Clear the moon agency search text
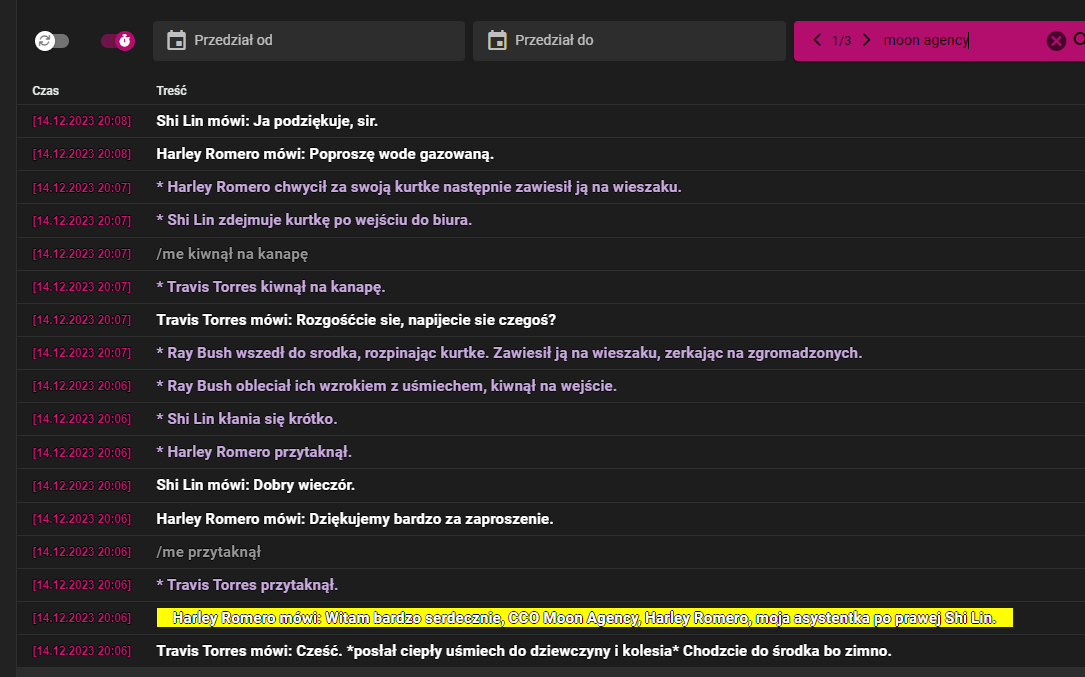 [1056, 41]
